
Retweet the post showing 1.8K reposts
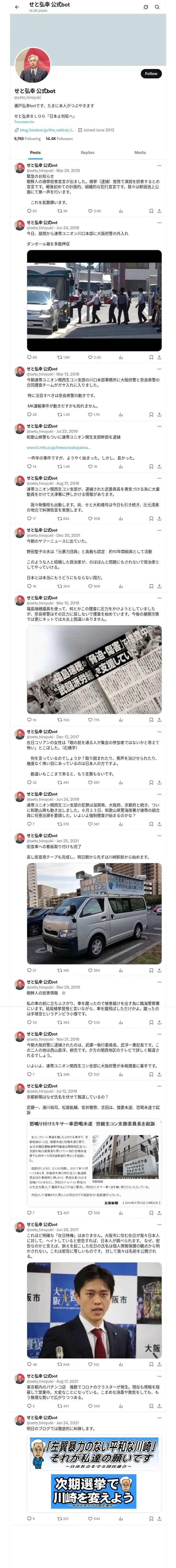(63, 357)
